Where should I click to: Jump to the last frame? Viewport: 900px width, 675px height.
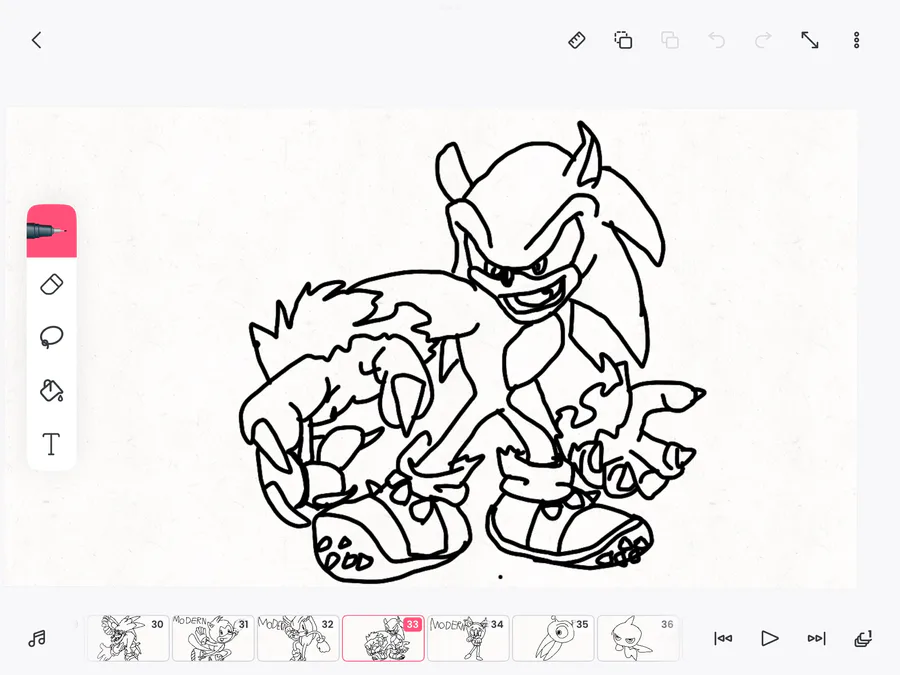(816, 638)
